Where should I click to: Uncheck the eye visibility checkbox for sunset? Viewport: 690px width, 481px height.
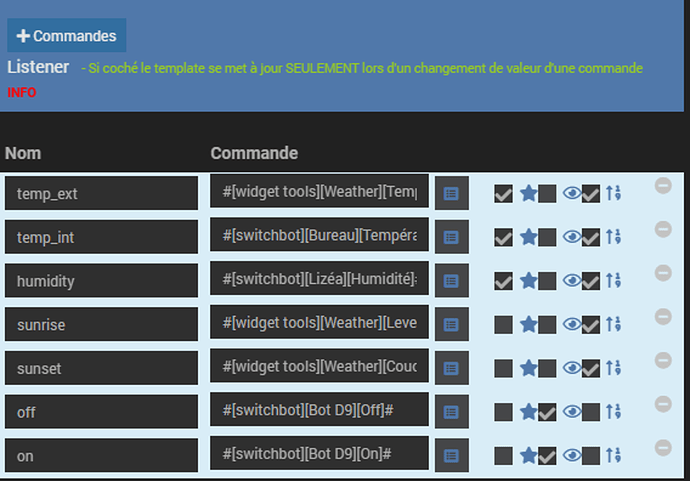(591, 368)
